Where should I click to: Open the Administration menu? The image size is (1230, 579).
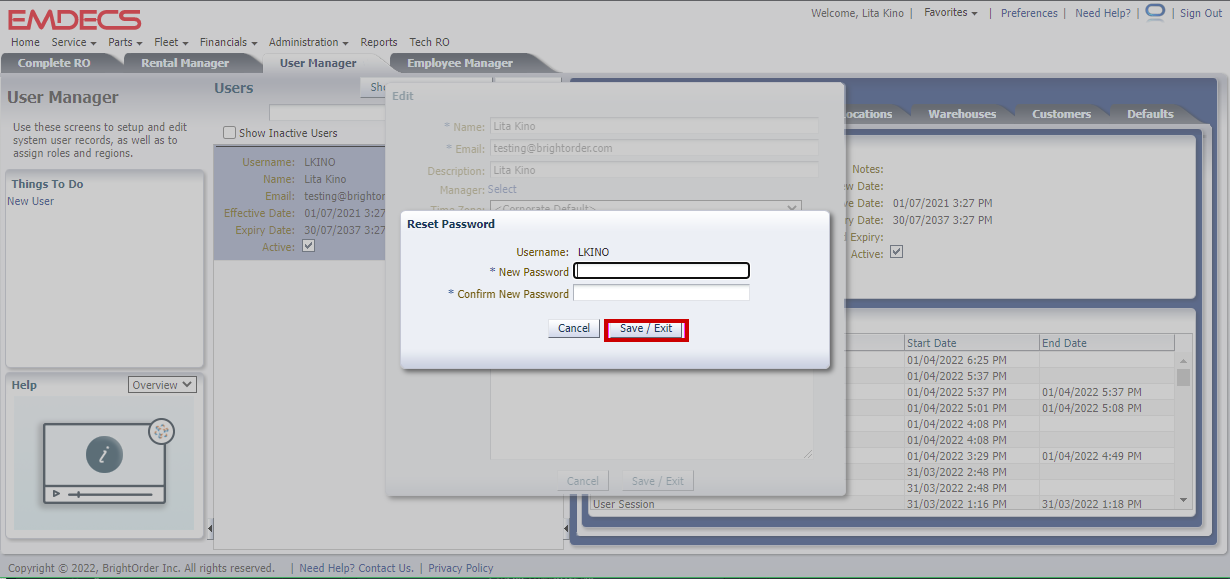(x=308, y=42)
